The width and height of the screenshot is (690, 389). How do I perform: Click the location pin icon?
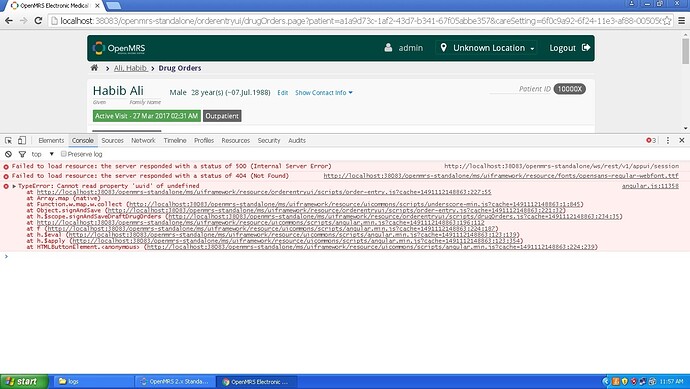[x=444, y=48]
